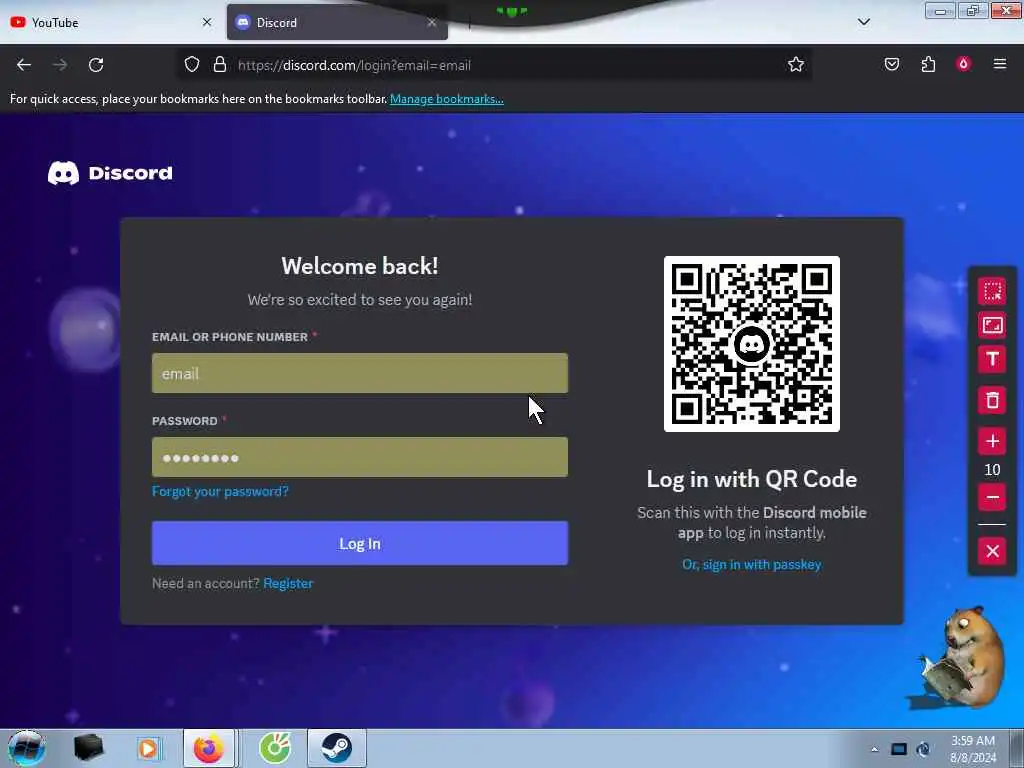
Task: Open the Firefox hamburger menu
Action: click(x=1000, y=64)
